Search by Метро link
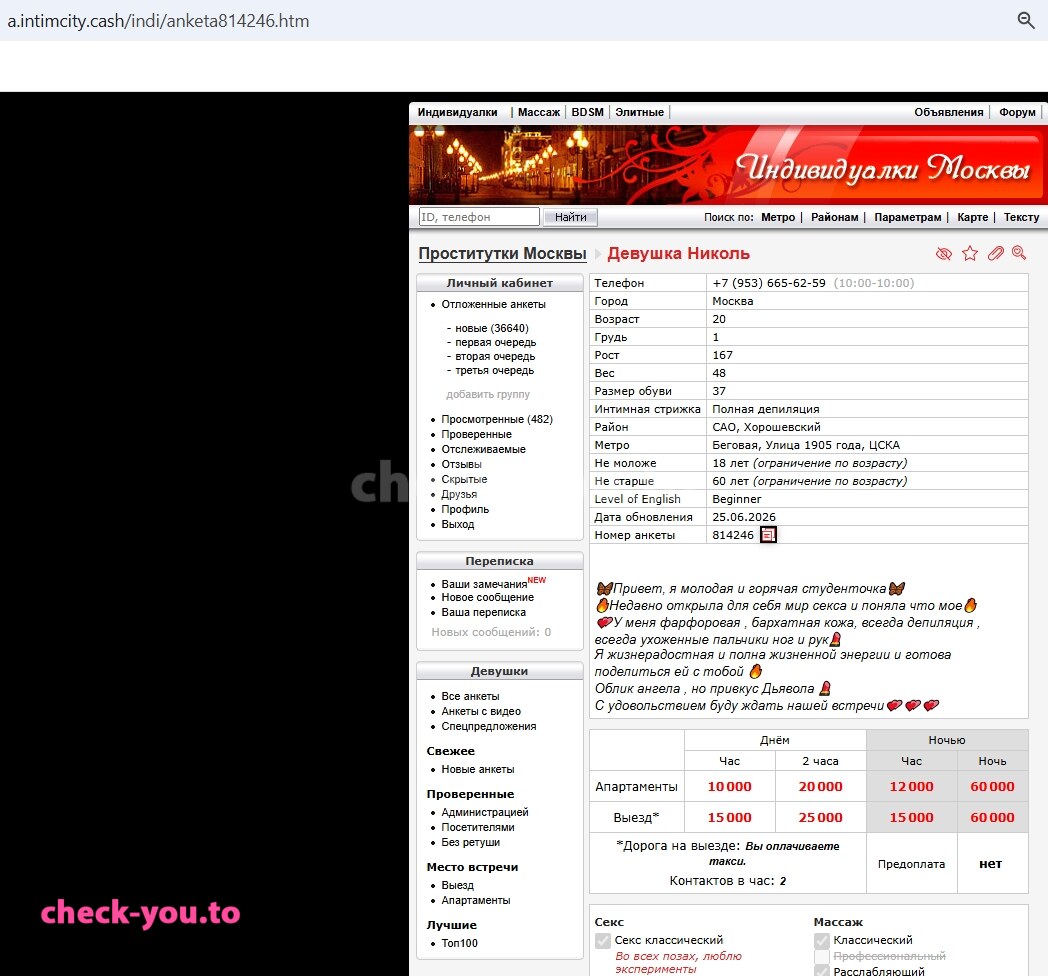 (x=778, y=217)
